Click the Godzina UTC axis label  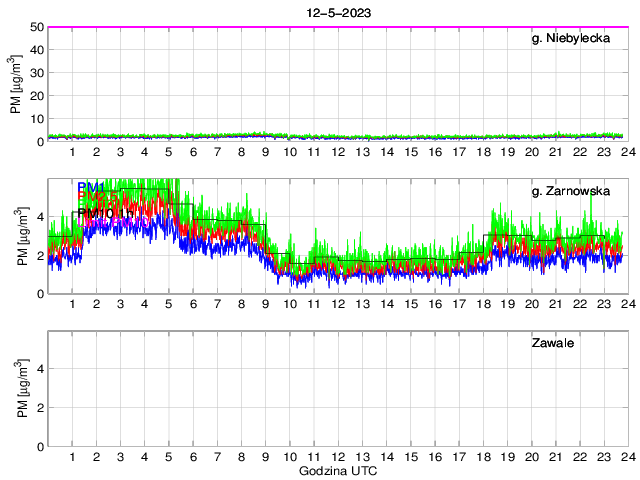[x=337, y=470]
